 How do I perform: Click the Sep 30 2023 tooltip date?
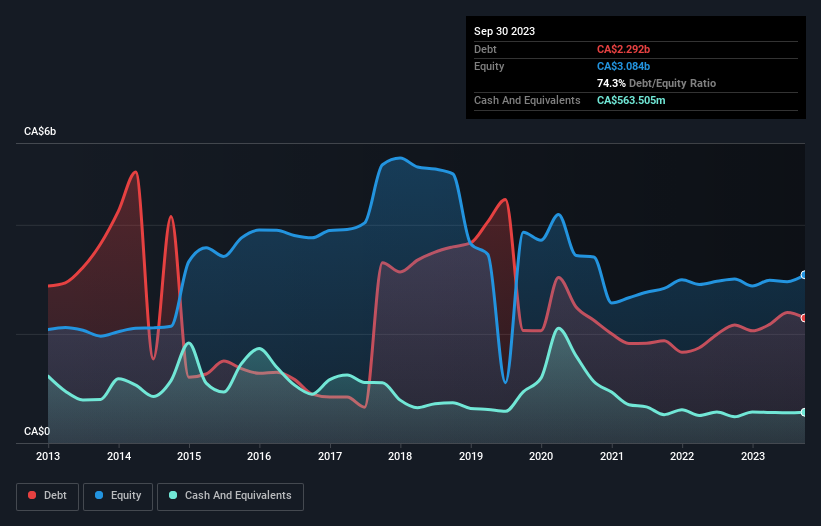504,31
